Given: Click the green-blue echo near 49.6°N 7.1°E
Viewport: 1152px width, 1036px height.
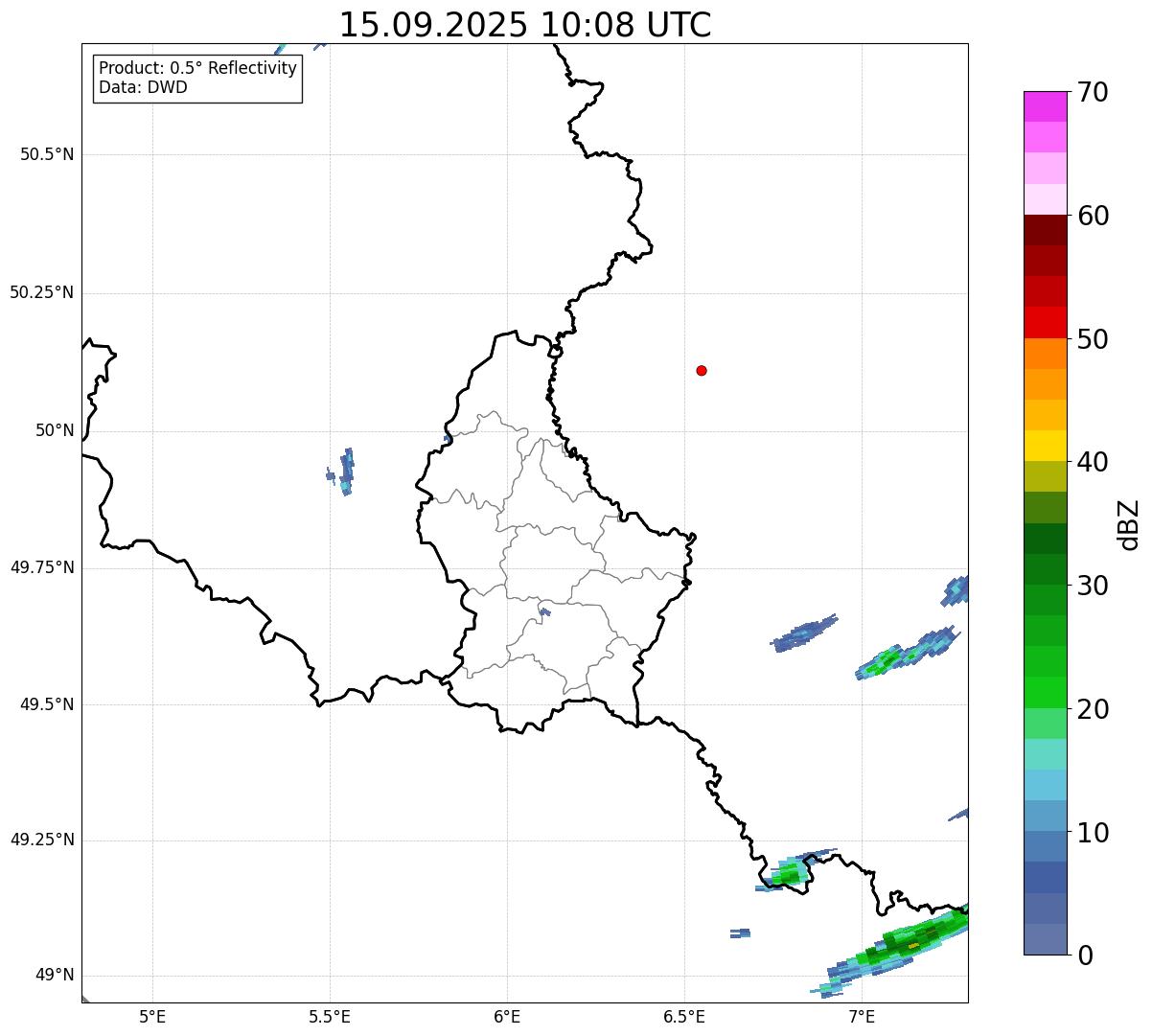Looking at the screenshot, I should [x=907, y=653].
